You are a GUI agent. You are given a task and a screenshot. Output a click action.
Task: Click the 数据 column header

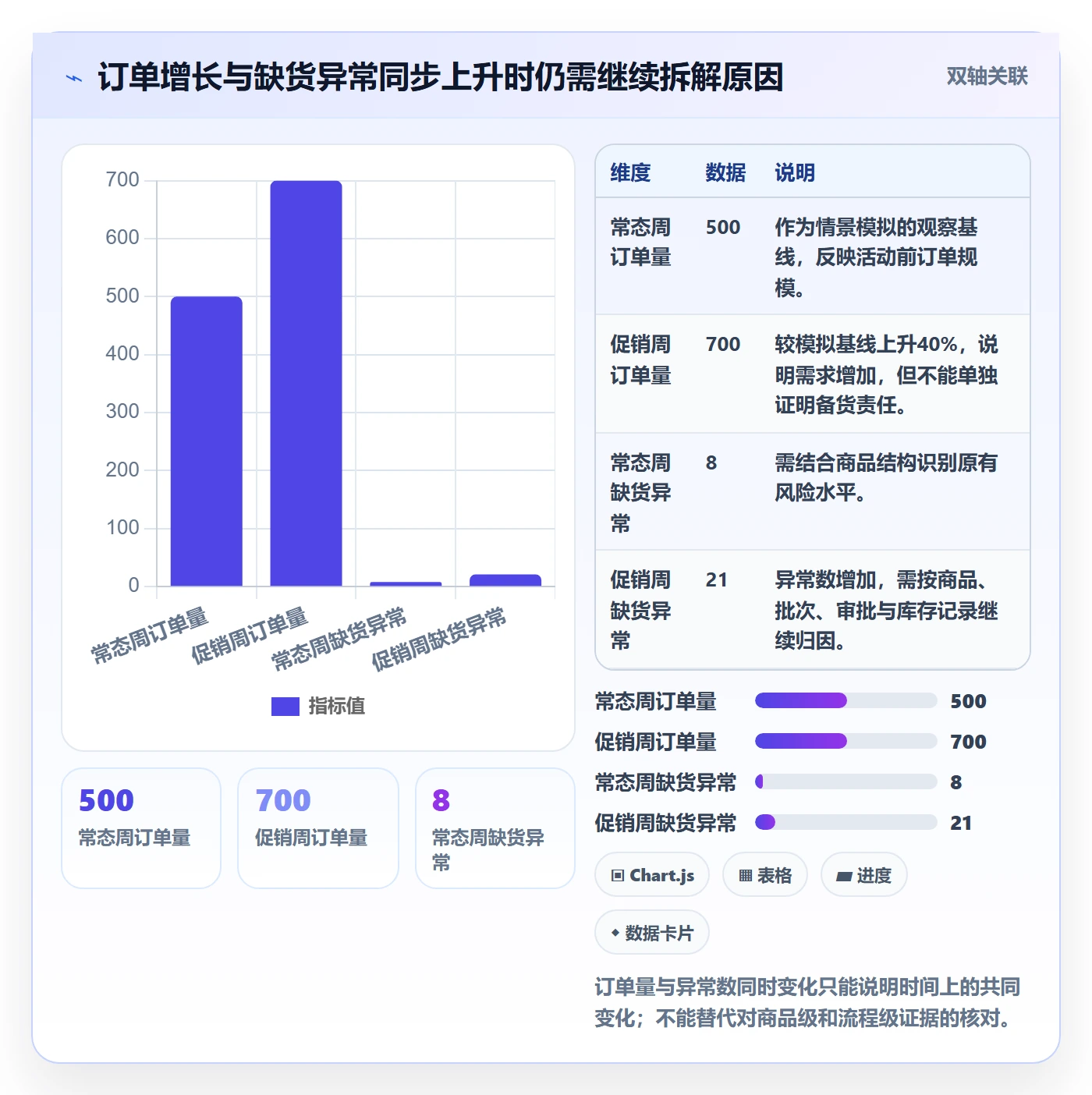(725, 172)
